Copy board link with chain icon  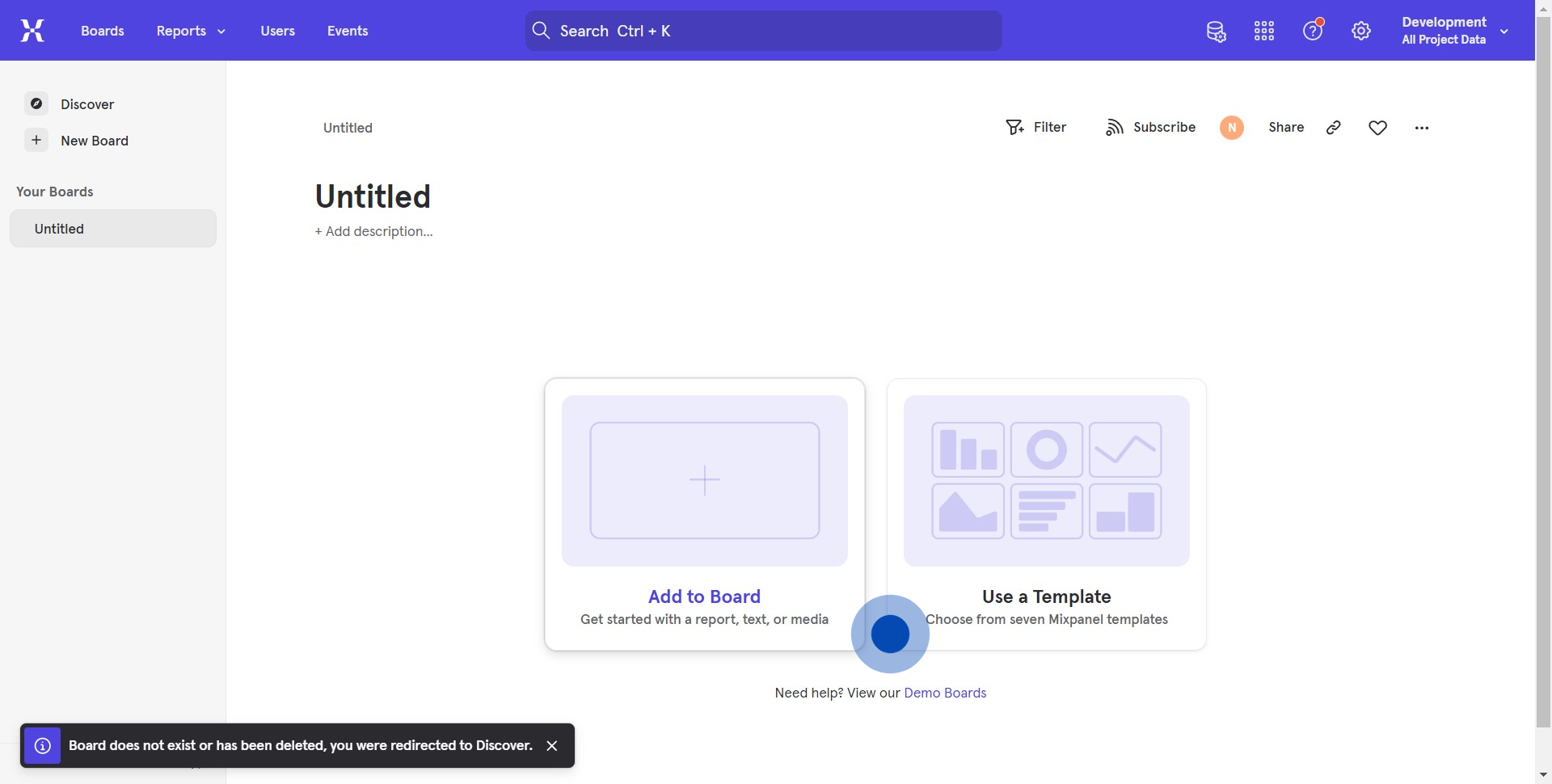pyautogui.click(x=1334, y=128)
